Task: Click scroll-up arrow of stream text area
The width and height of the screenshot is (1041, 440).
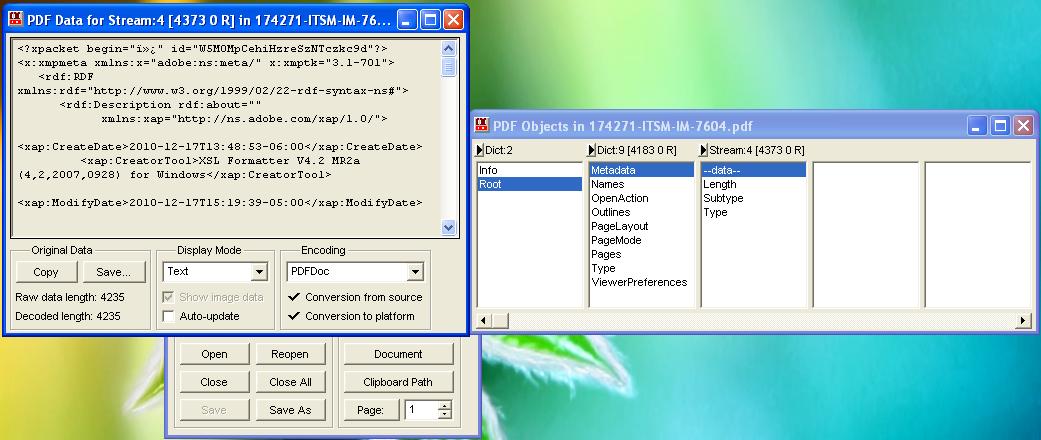Action: (x=449, y=48)
